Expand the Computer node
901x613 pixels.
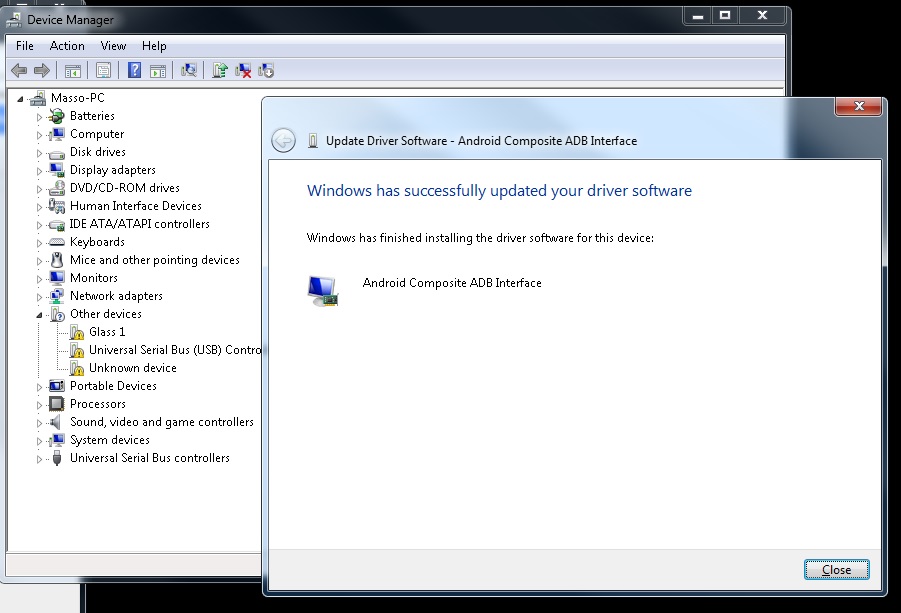click(x=39, y=134)
